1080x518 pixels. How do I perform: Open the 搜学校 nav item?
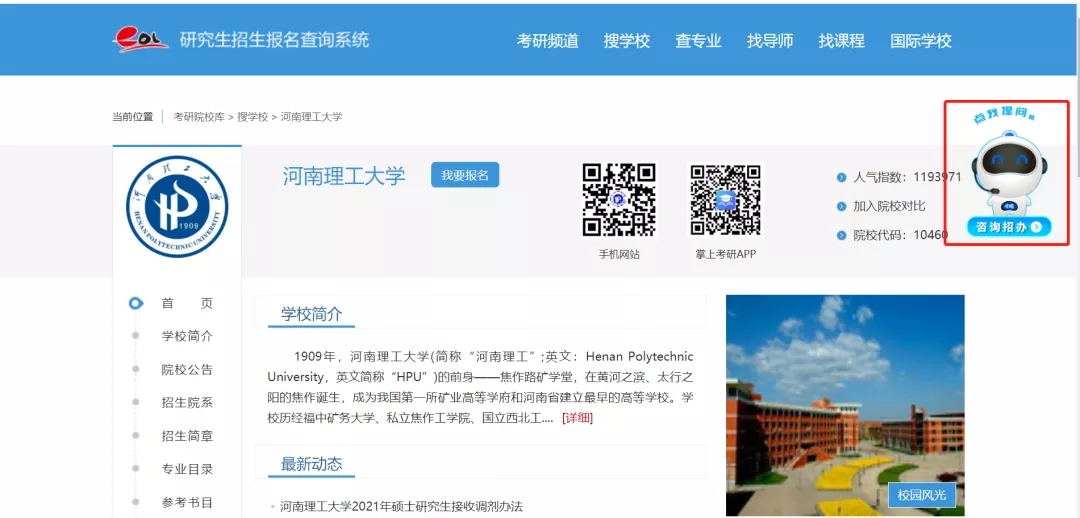(x=627, y=41)
